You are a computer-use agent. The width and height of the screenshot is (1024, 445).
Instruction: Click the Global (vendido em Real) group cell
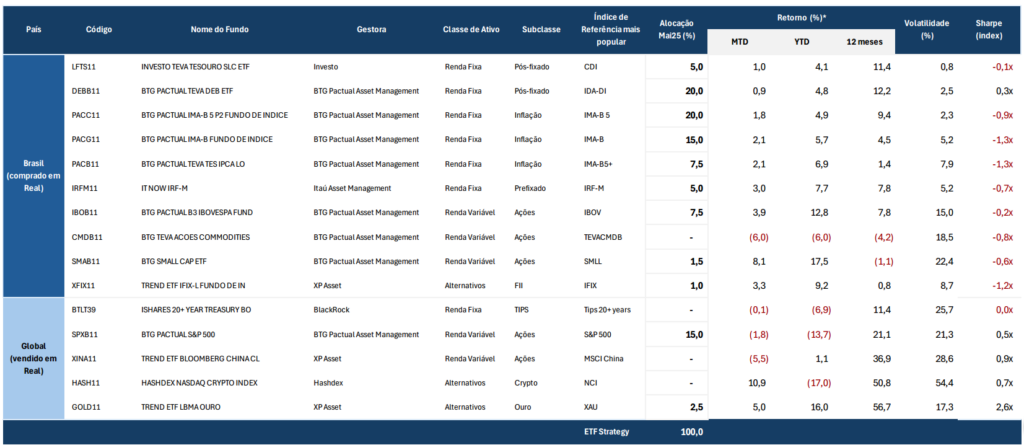tap(32, 359)
